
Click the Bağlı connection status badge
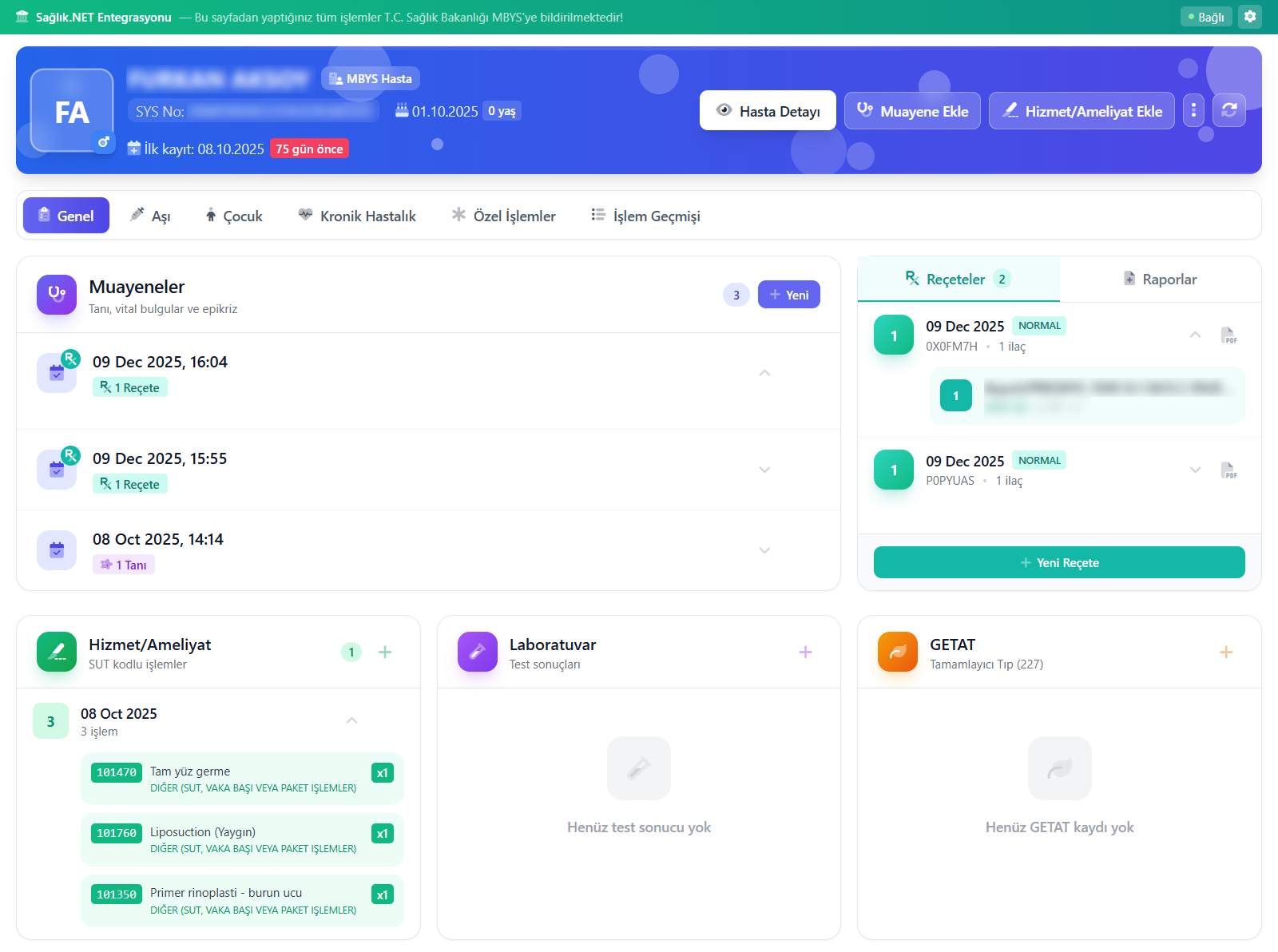[1206, 17]
